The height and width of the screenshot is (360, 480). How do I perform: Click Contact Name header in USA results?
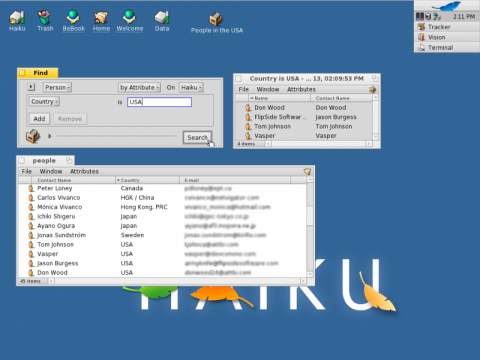click(341, 98)
